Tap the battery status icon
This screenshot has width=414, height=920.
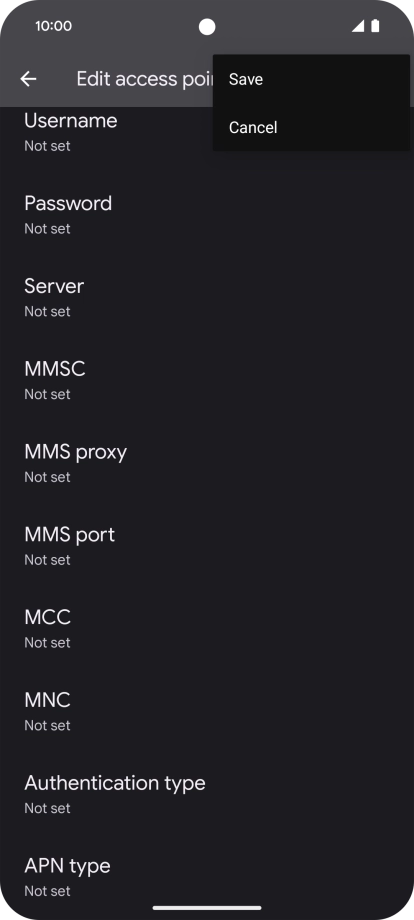(x=375, y=26)
